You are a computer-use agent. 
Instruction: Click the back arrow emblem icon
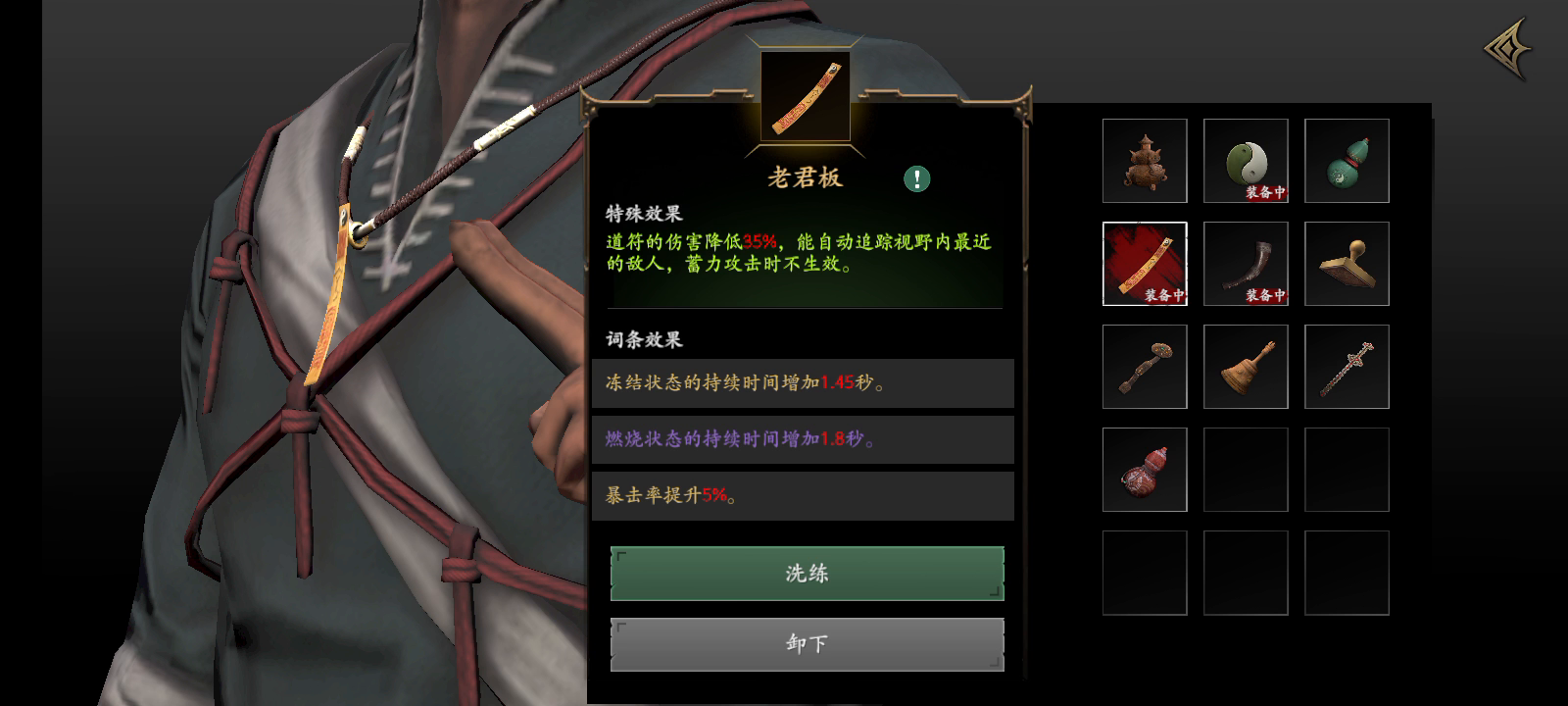pos(1507,49)
